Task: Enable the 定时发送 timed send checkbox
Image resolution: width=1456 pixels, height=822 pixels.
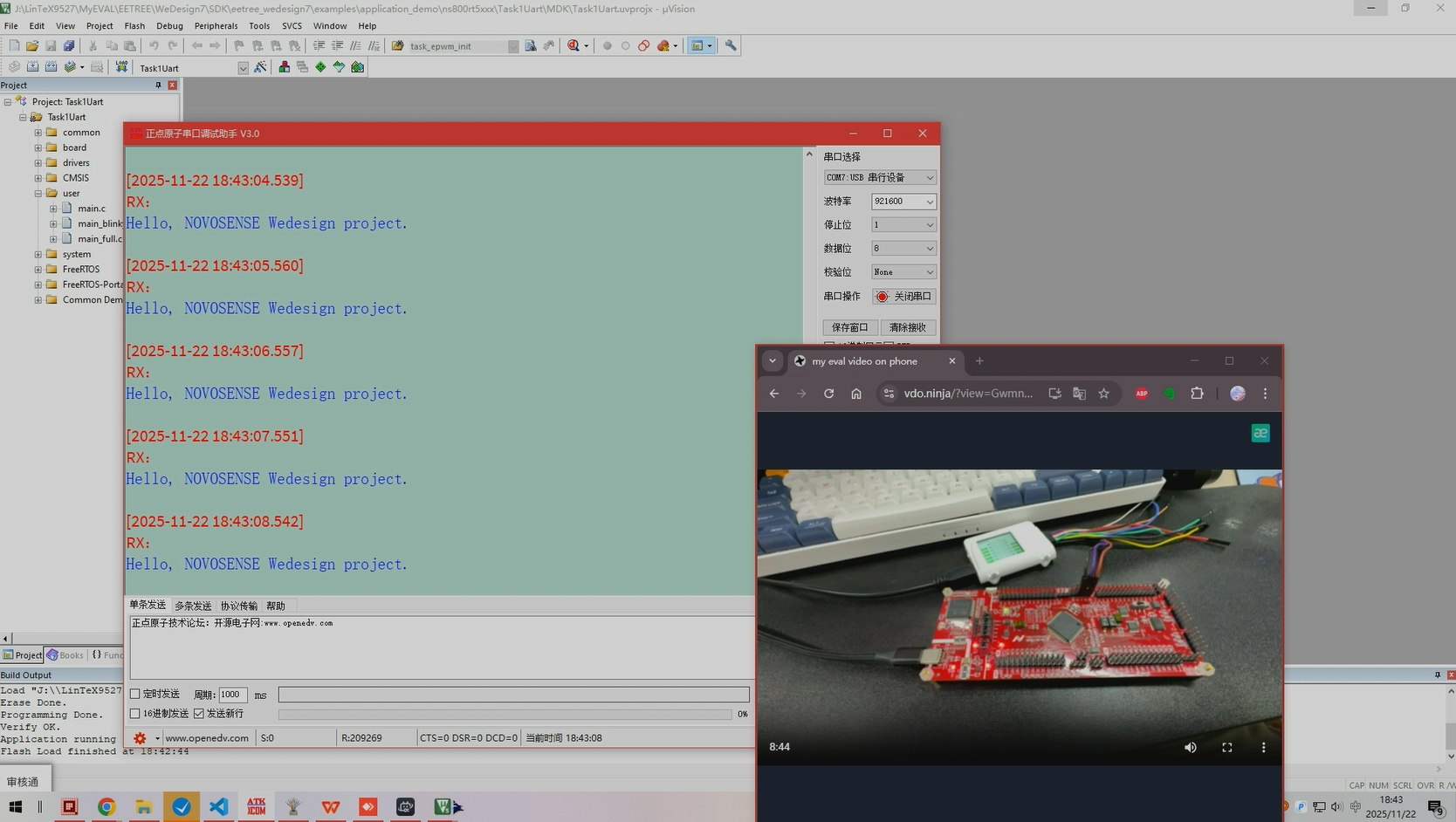Action: pyautogui.click(x=135, y=695)
